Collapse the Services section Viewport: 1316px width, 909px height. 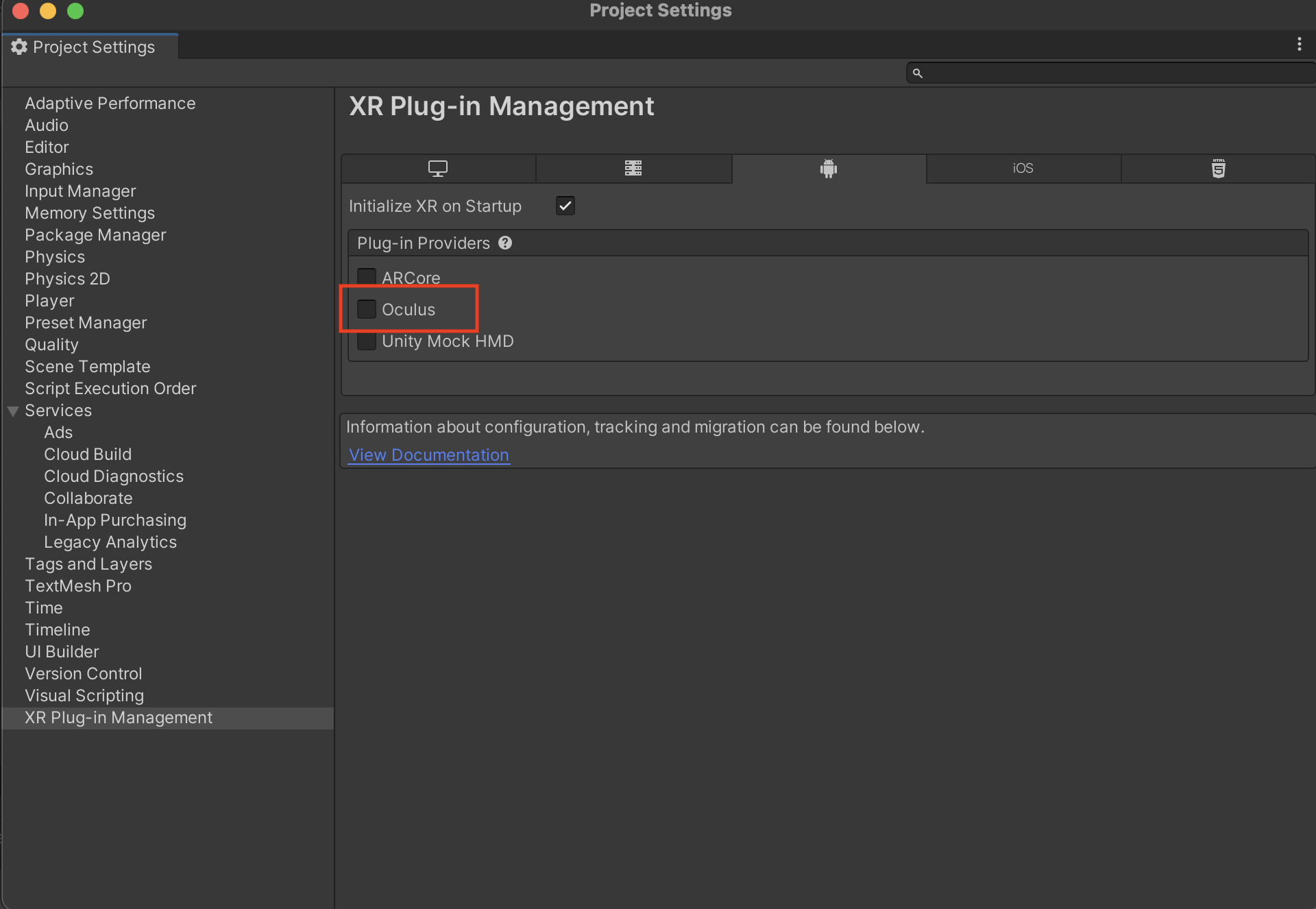12,411
